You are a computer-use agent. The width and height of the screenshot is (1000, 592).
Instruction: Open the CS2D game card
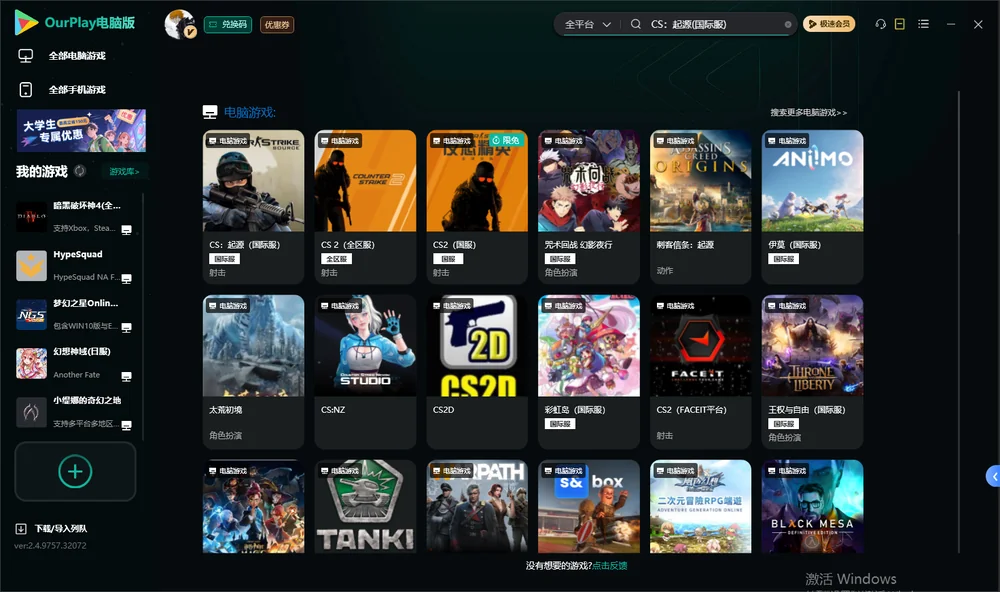[477, 372]
